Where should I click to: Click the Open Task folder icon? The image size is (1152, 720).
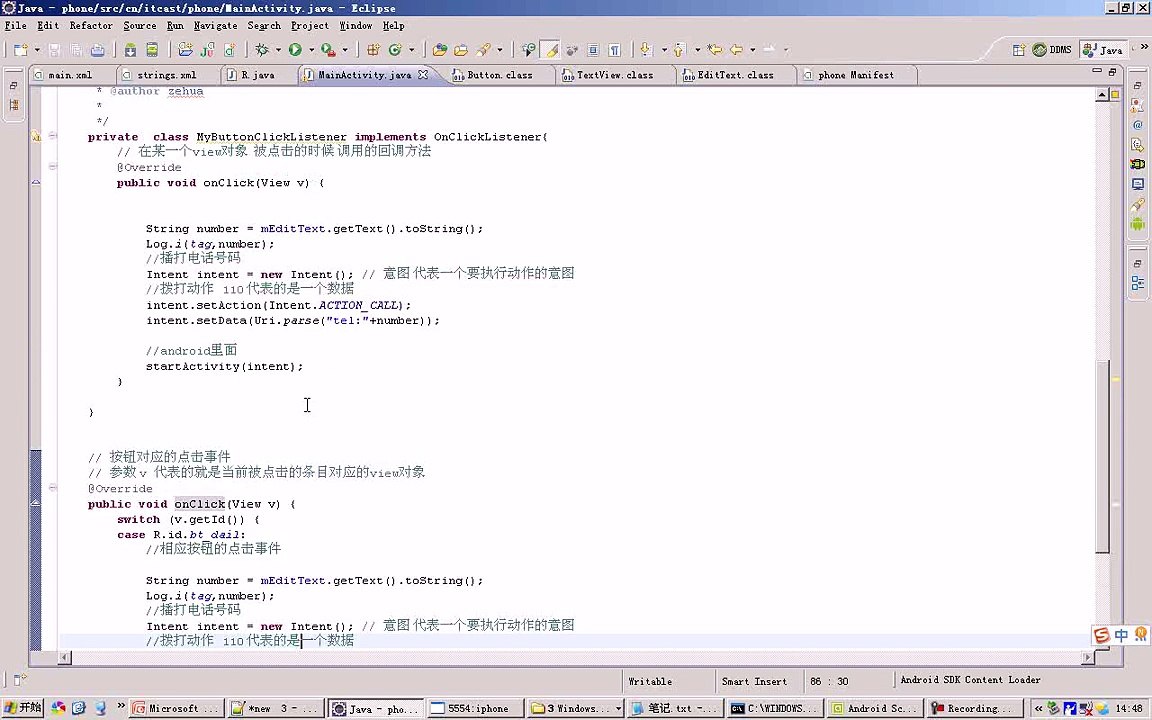click(x=461, y=50)
